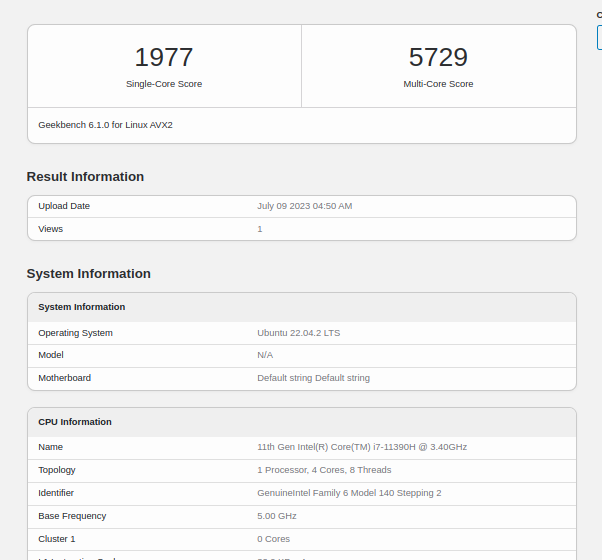Select the Ubuntu 22.04.2 LTS value
Image resolution: width=602 pixels, height=560 pixels.
point(299,333)
